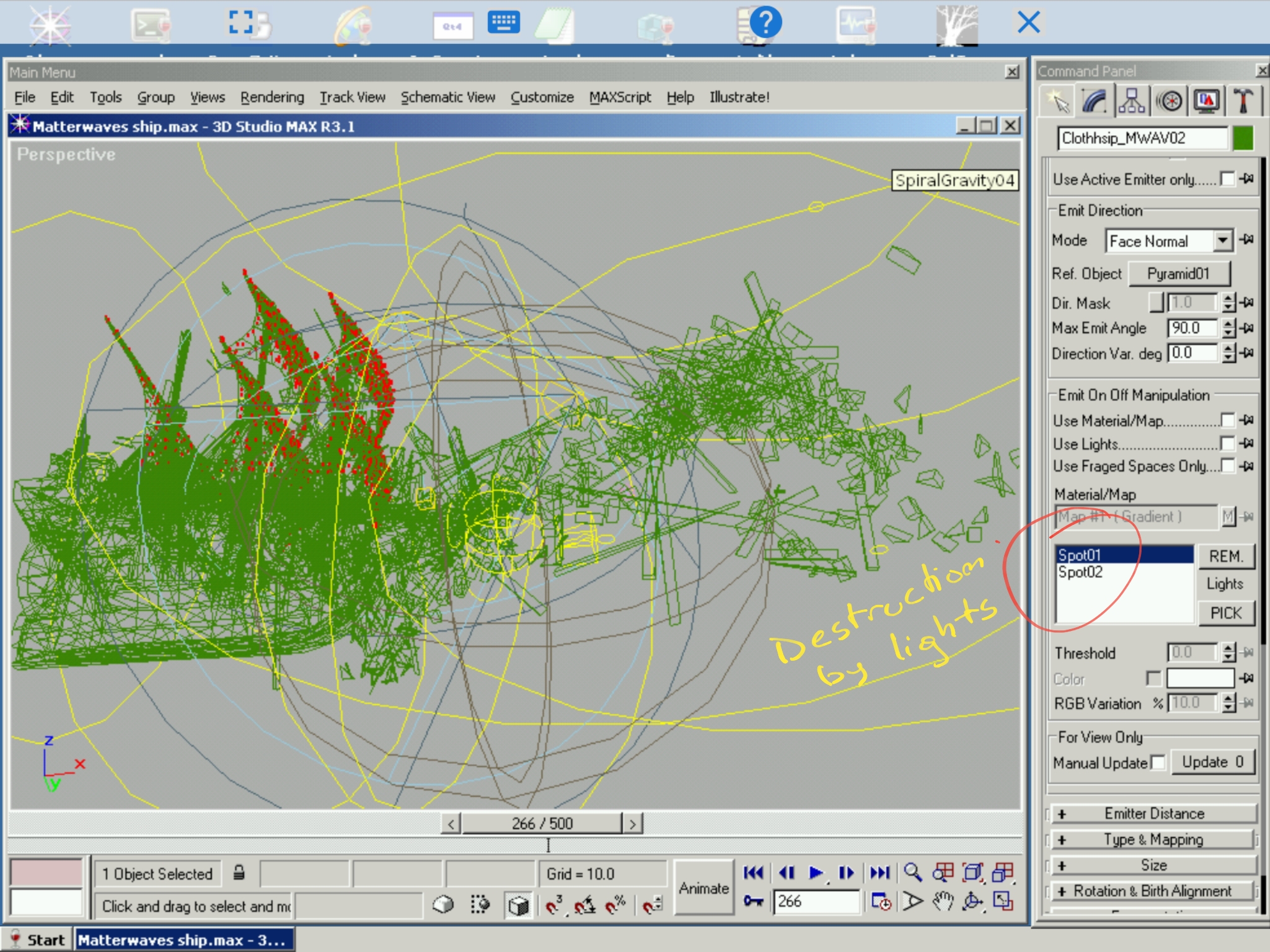This screenshot has height=952, width=1270.
Task: Open Time Configuration dialog icon
Action: [881, 901]
